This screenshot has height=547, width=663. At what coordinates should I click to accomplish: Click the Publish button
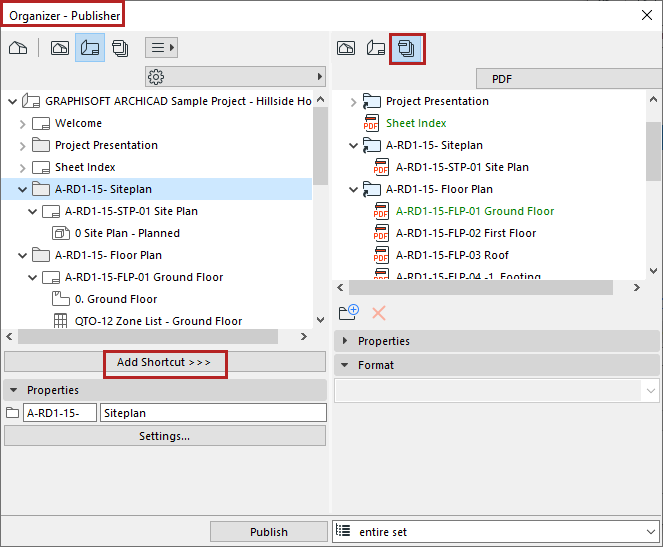pos(269,532)
